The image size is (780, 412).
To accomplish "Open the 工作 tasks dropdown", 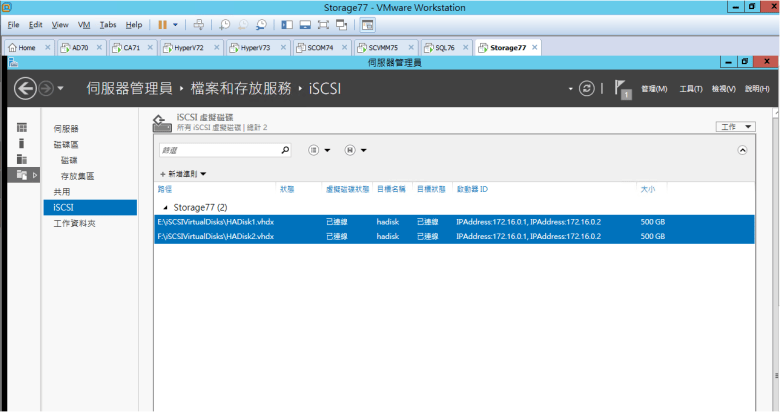I will pyautogui.click(x=736, y=127).
